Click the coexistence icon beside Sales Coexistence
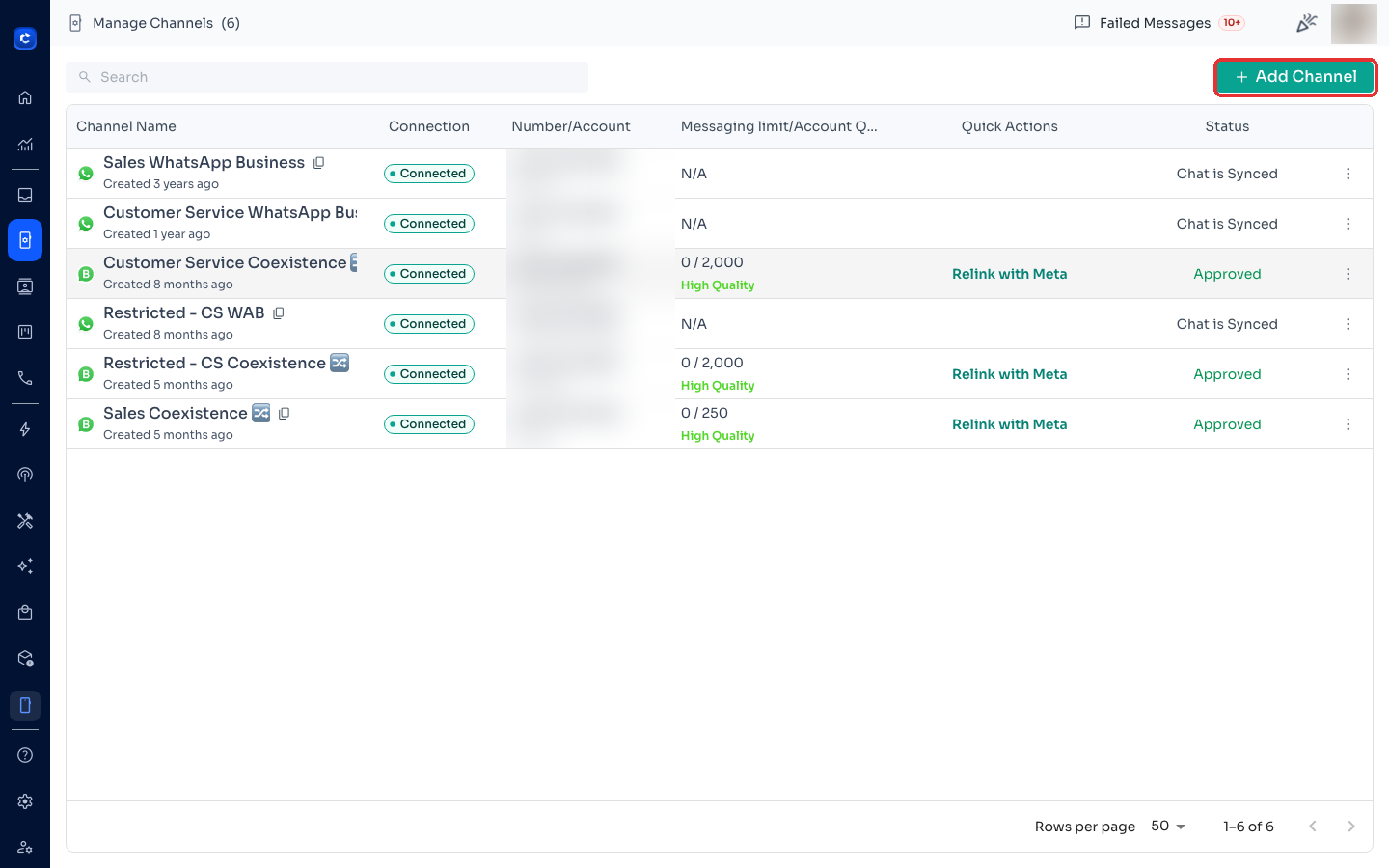This screenshot has width=1389, height=868. point(261,413)
